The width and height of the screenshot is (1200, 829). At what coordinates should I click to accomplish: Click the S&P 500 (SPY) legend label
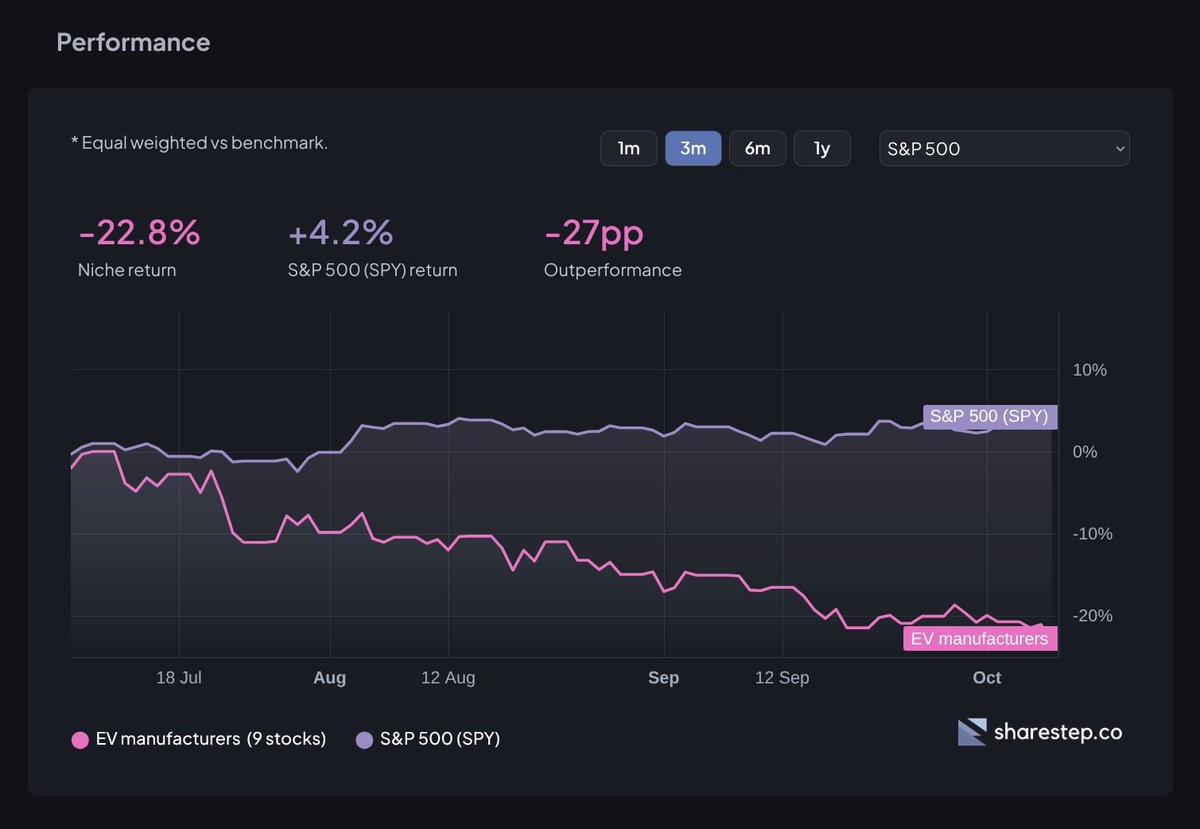[440, 740]
